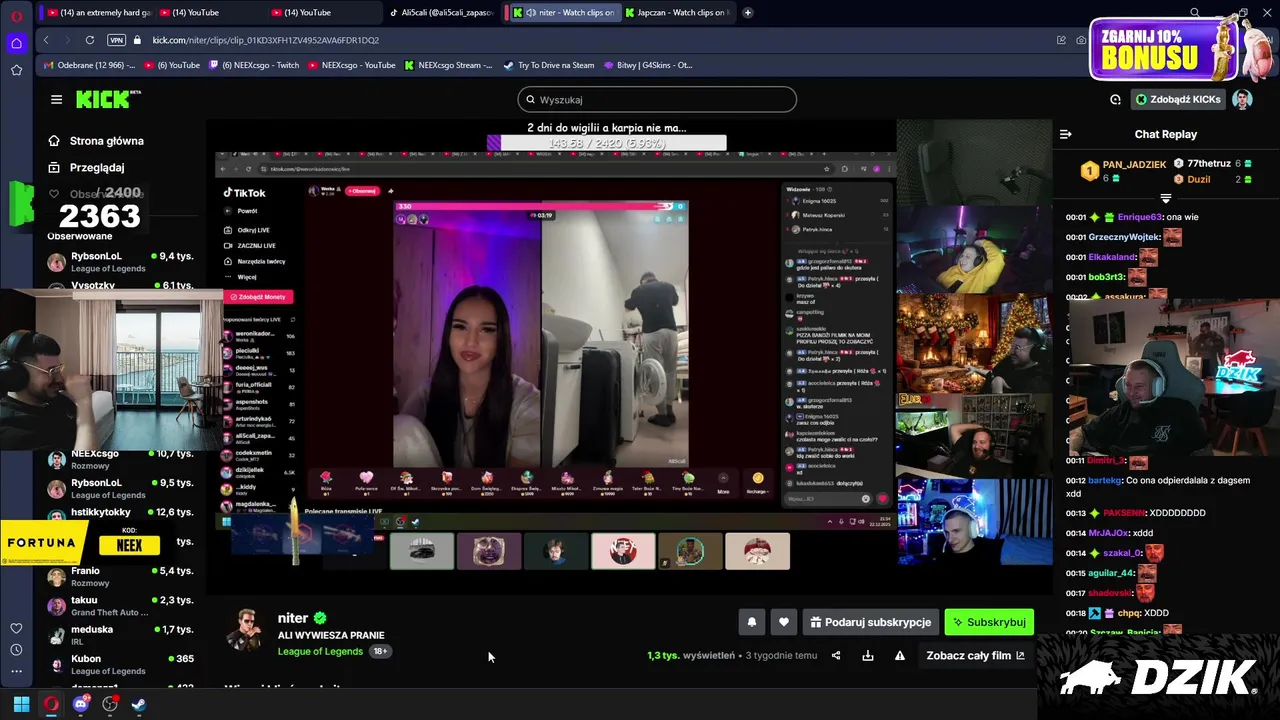Click the Wyszukaj search field
This screenshot has width=1280, height=720.
pos(657,99)
